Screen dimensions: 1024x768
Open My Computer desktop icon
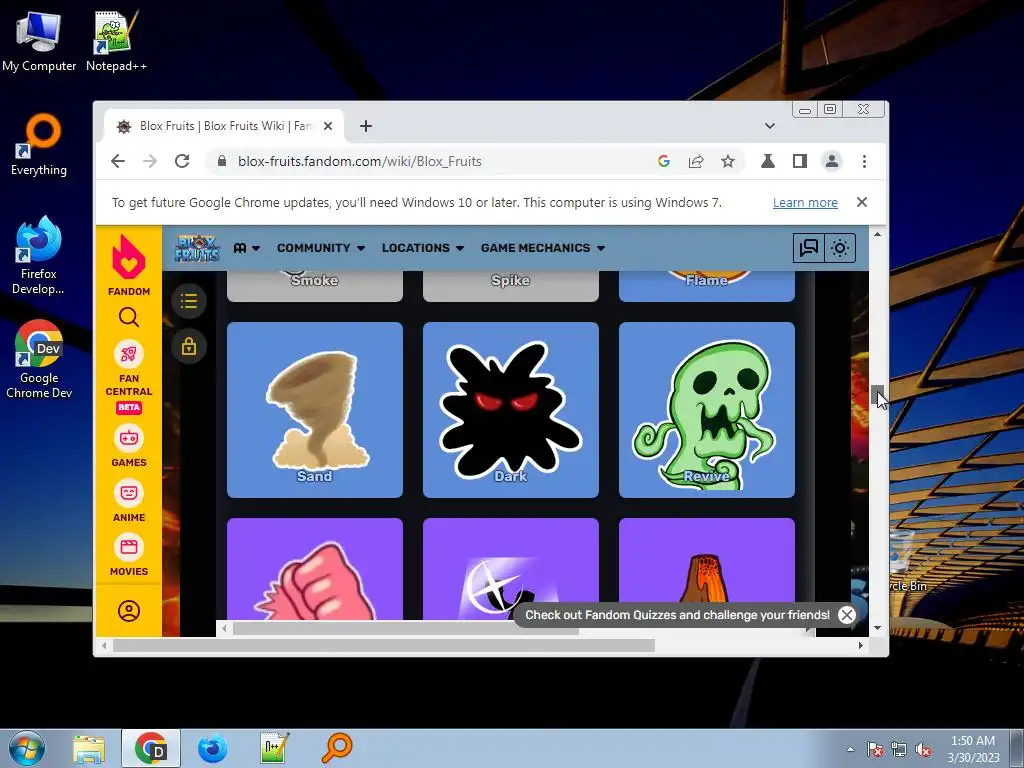[x=39, y=41]
